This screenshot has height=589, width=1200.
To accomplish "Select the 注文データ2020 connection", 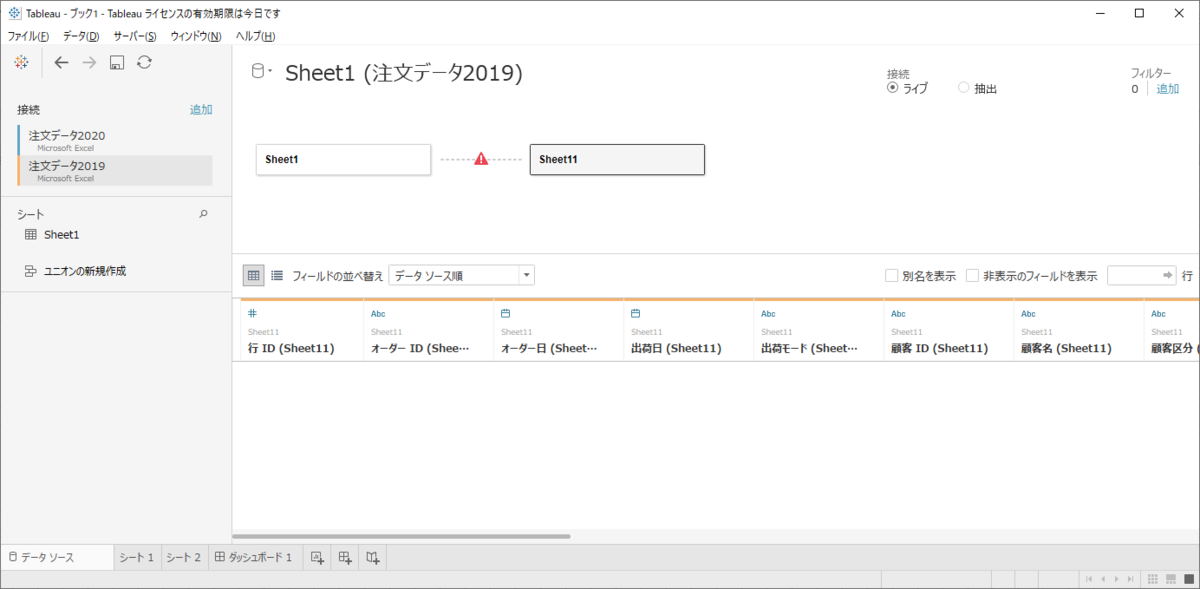I will click(115, 139).
